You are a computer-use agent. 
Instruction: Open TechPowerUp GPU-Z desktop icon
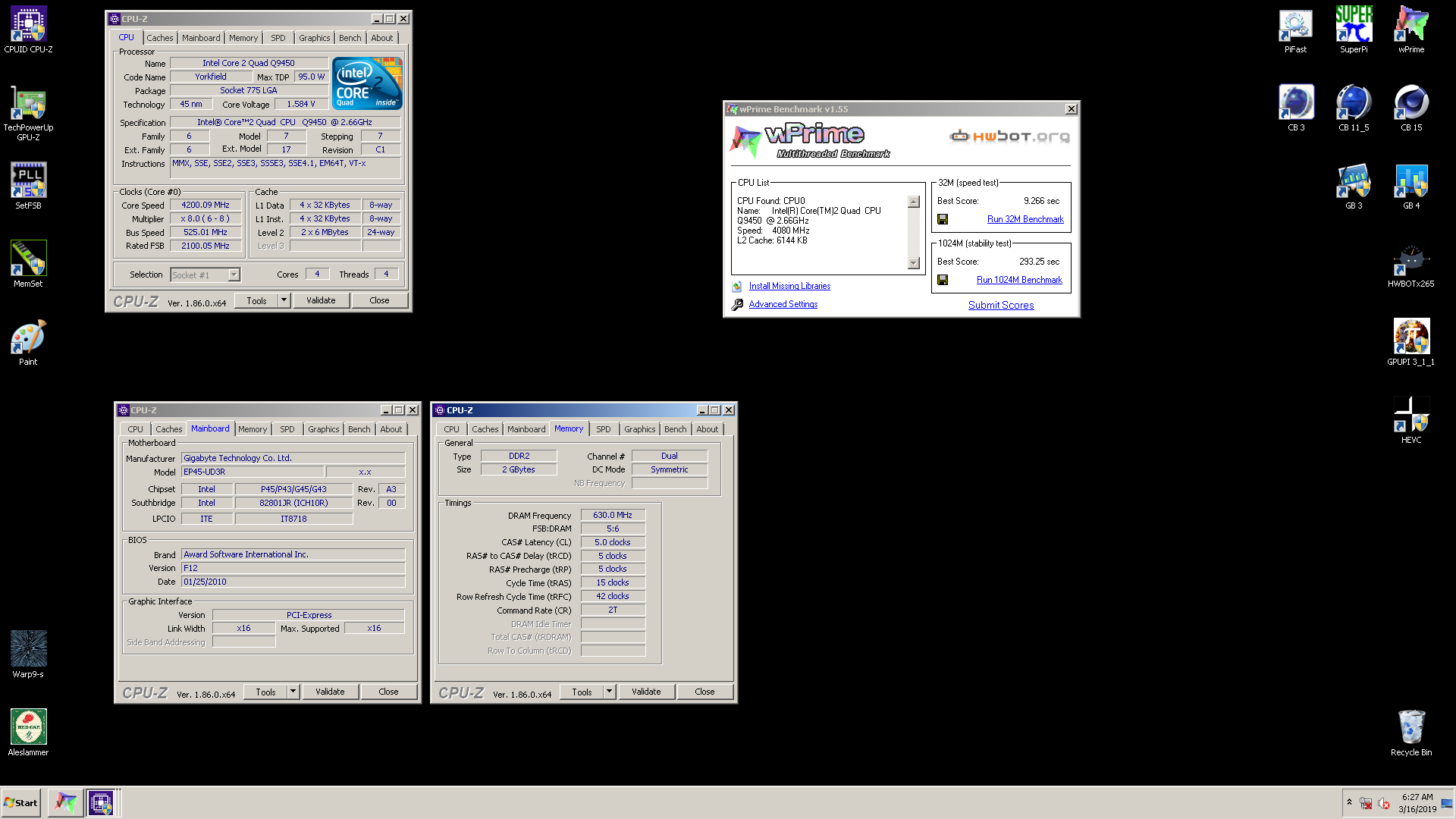[28, 114]
